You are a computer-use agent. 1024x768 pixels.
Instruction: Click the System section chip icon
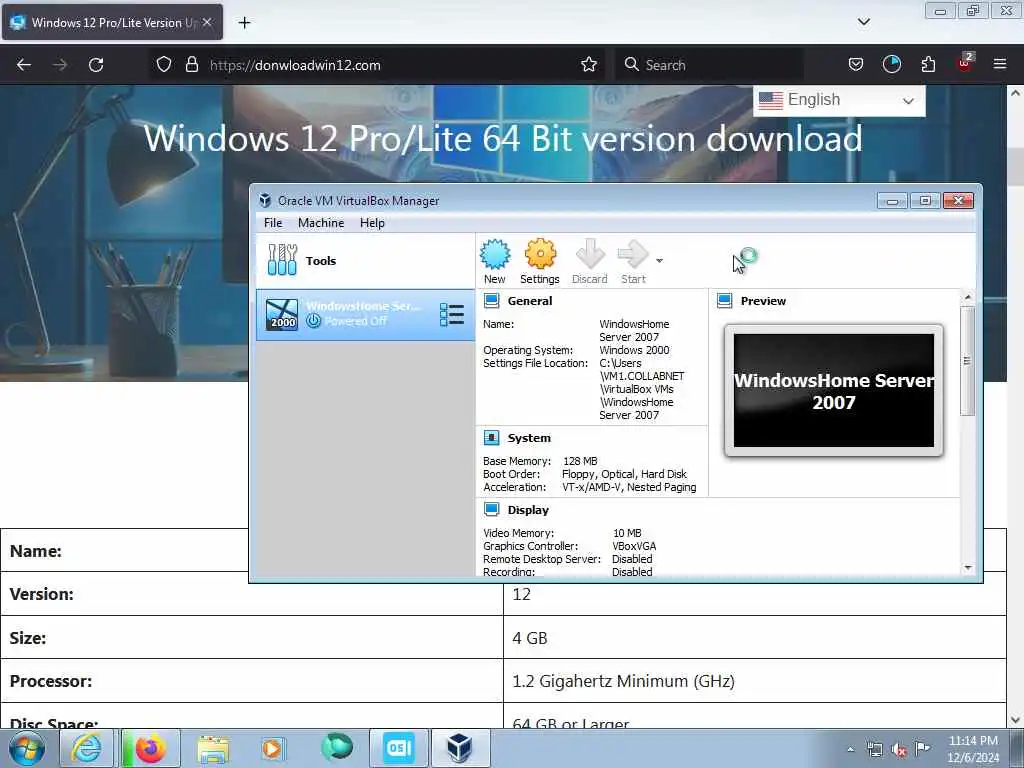tap(492, 438)
